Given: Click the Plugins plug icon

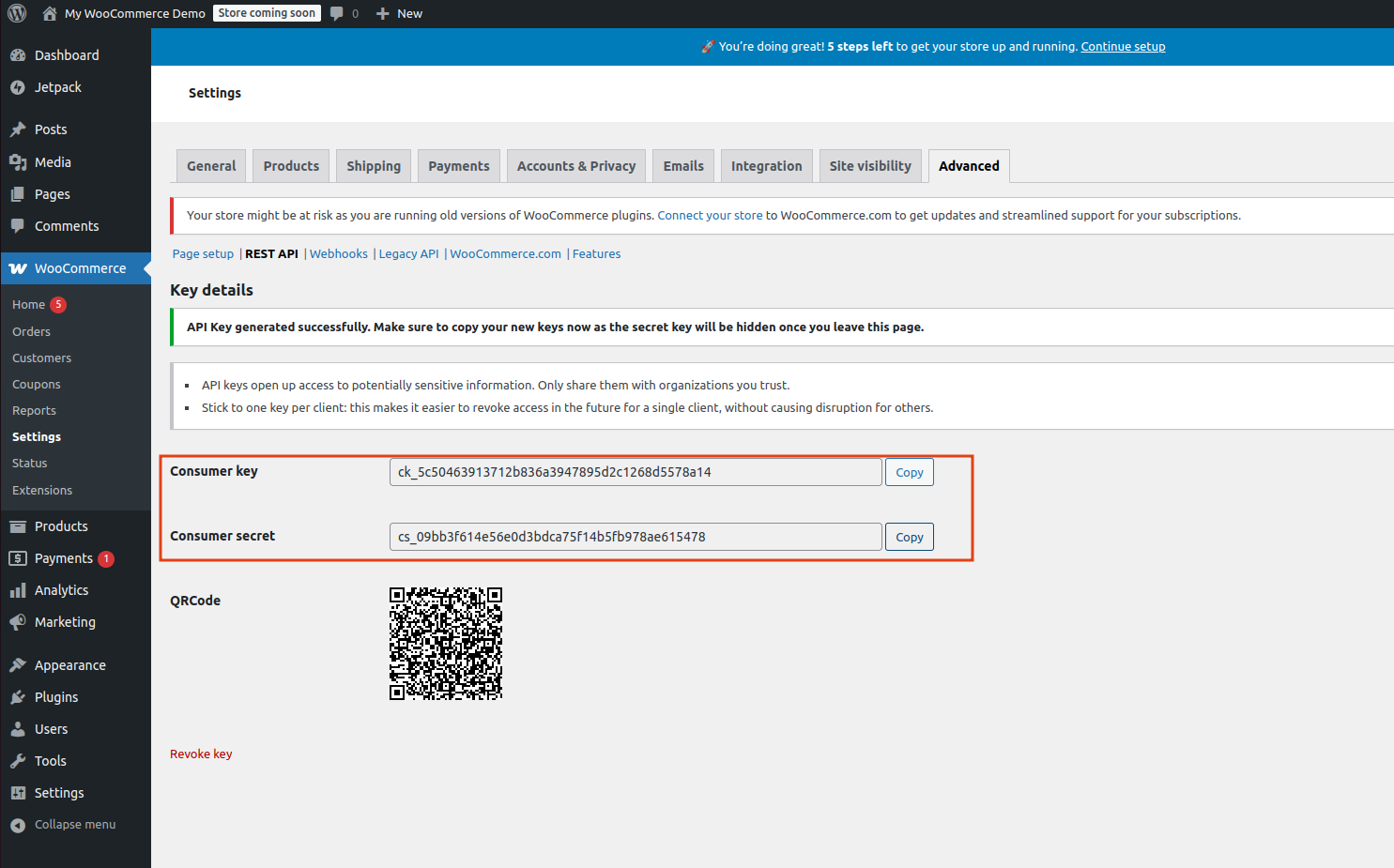Looking at the screenshot, I should [x=18, y=697].
